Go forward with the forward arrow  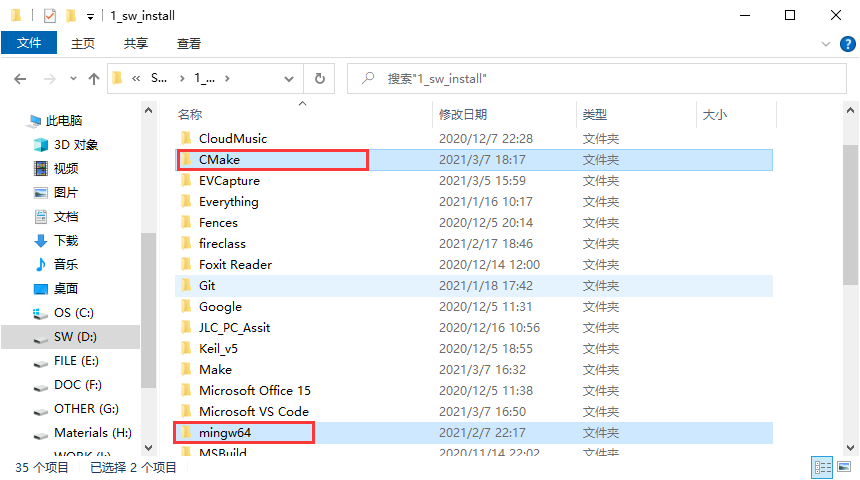click(x=50, y=79)
